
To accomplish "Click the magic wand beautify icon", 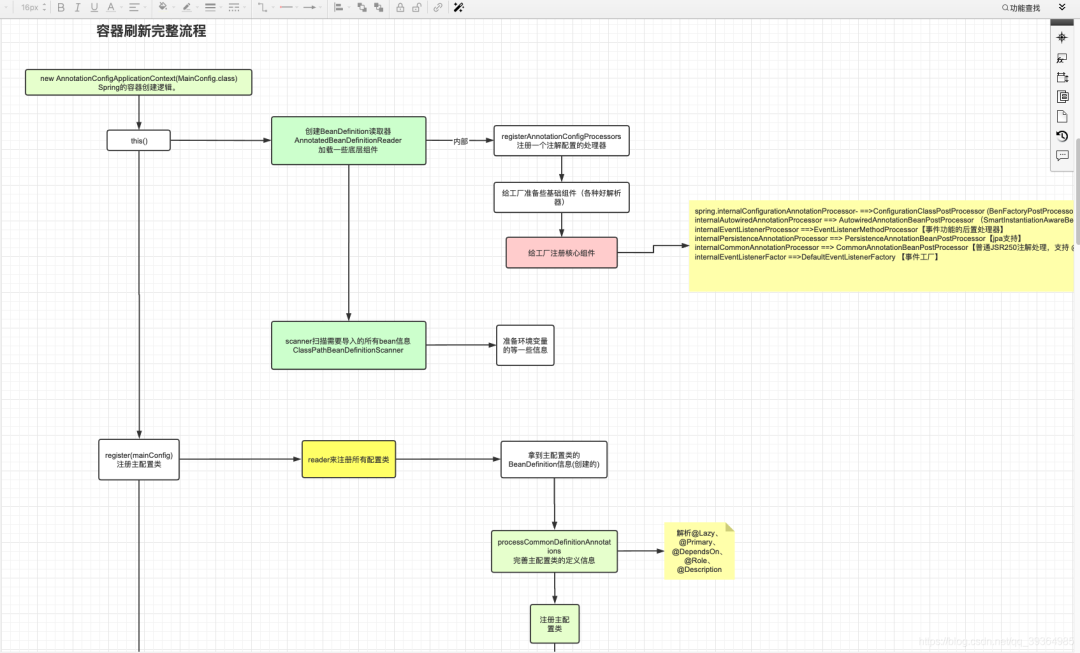I will 459,8.
